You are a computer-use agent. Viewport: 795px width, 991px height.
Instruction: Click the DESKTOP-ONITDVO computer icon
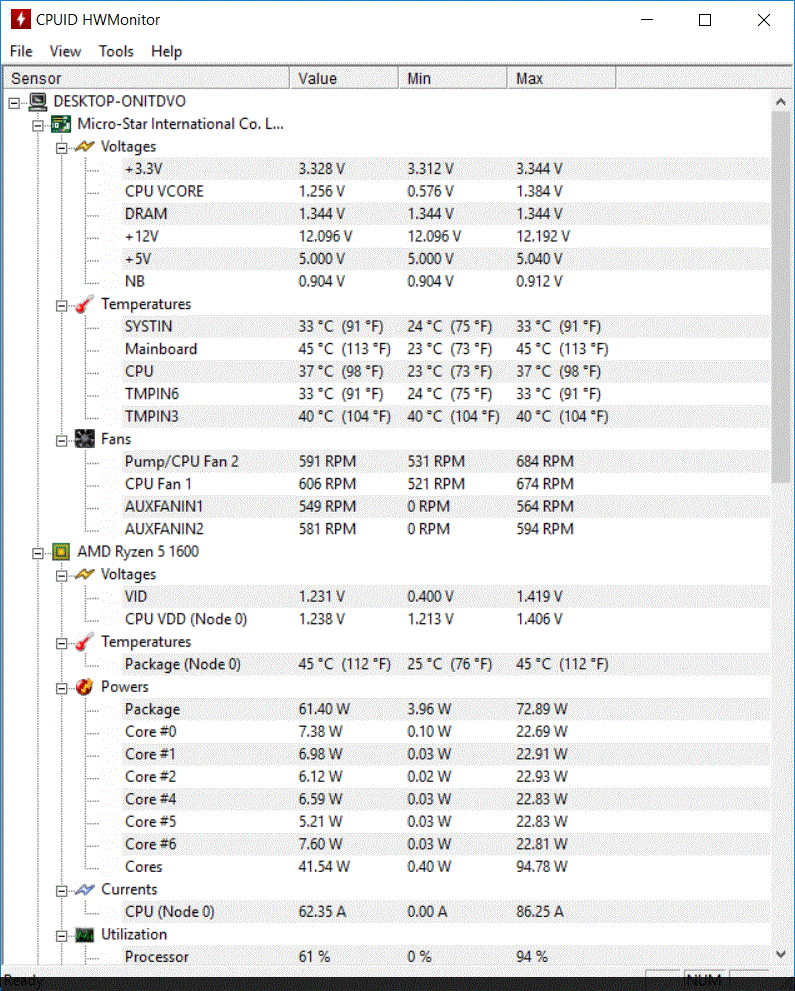pyautogui.click(x=38, y=101)
